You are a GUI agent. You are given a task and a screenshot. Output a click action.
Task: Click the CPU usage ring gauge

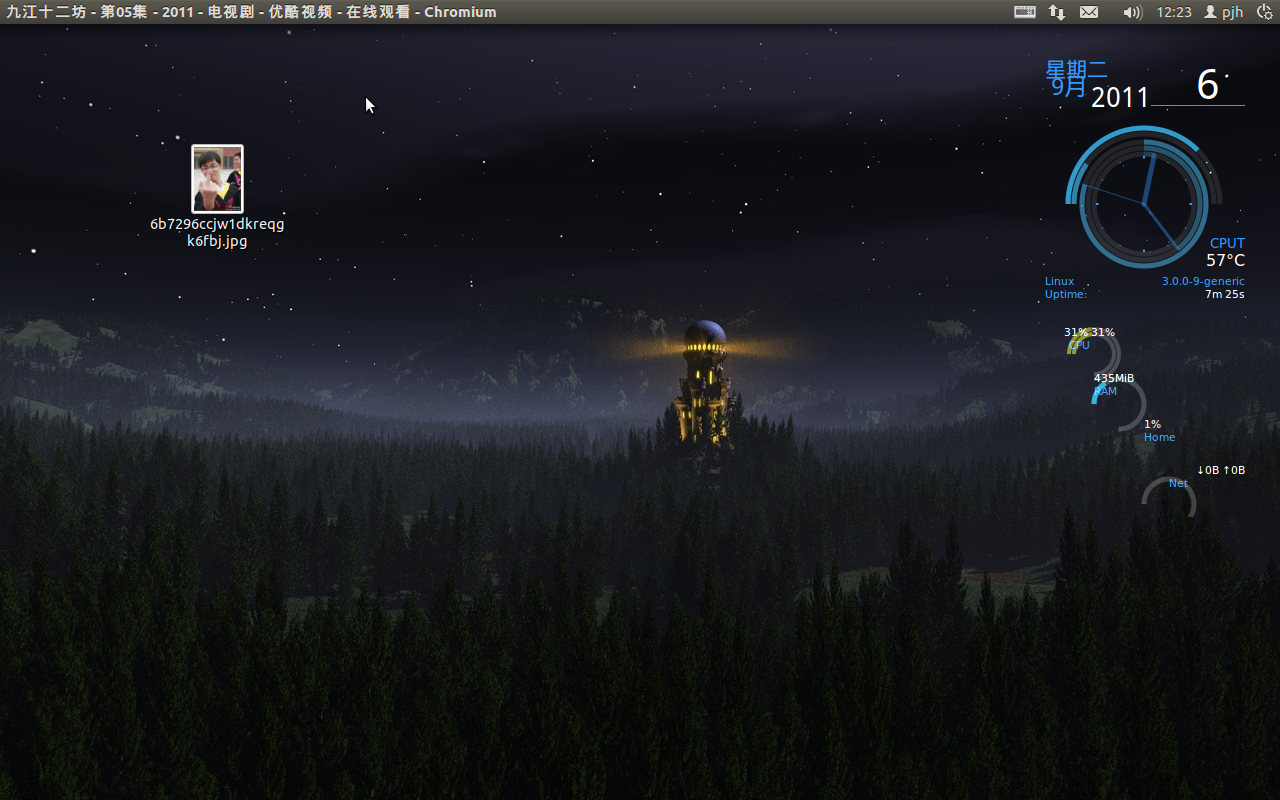[x=1094, y=355]
